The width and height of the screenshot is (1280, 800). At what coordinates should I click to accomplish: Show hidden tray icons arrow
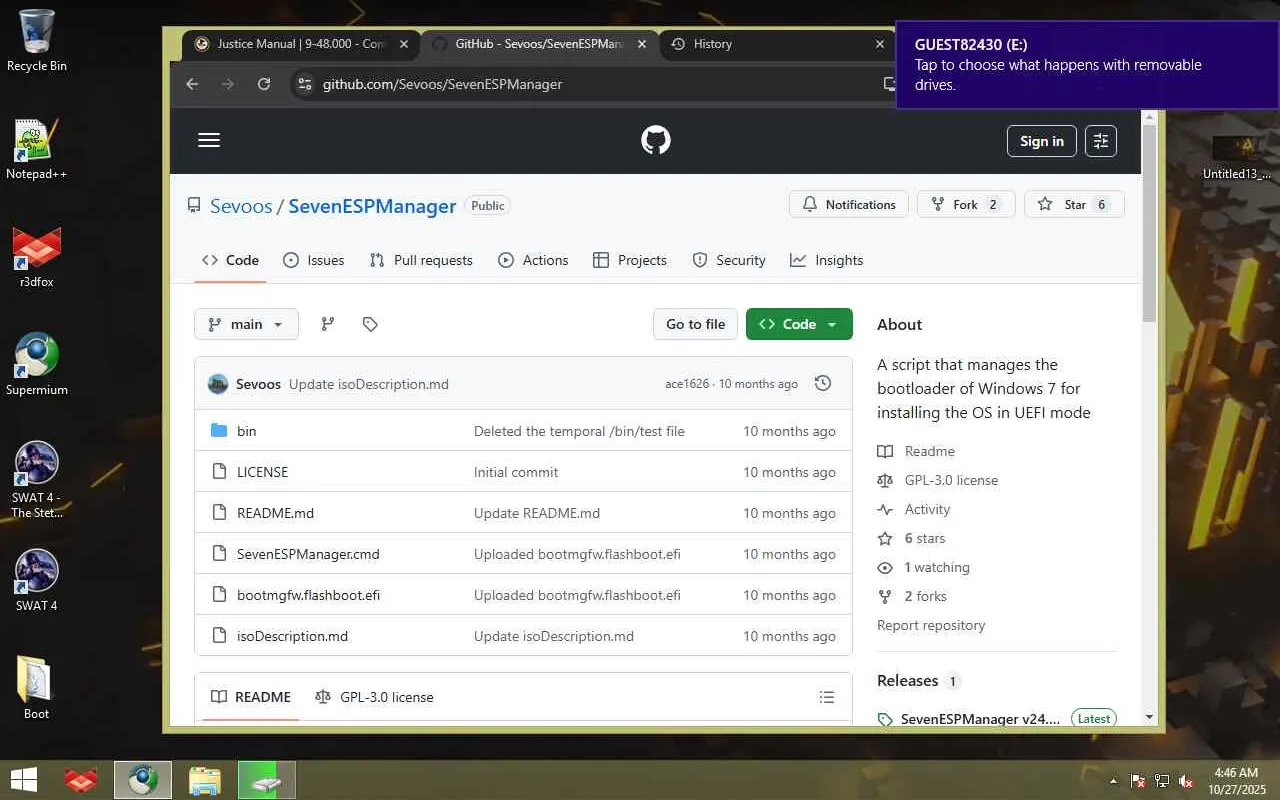1113,781
